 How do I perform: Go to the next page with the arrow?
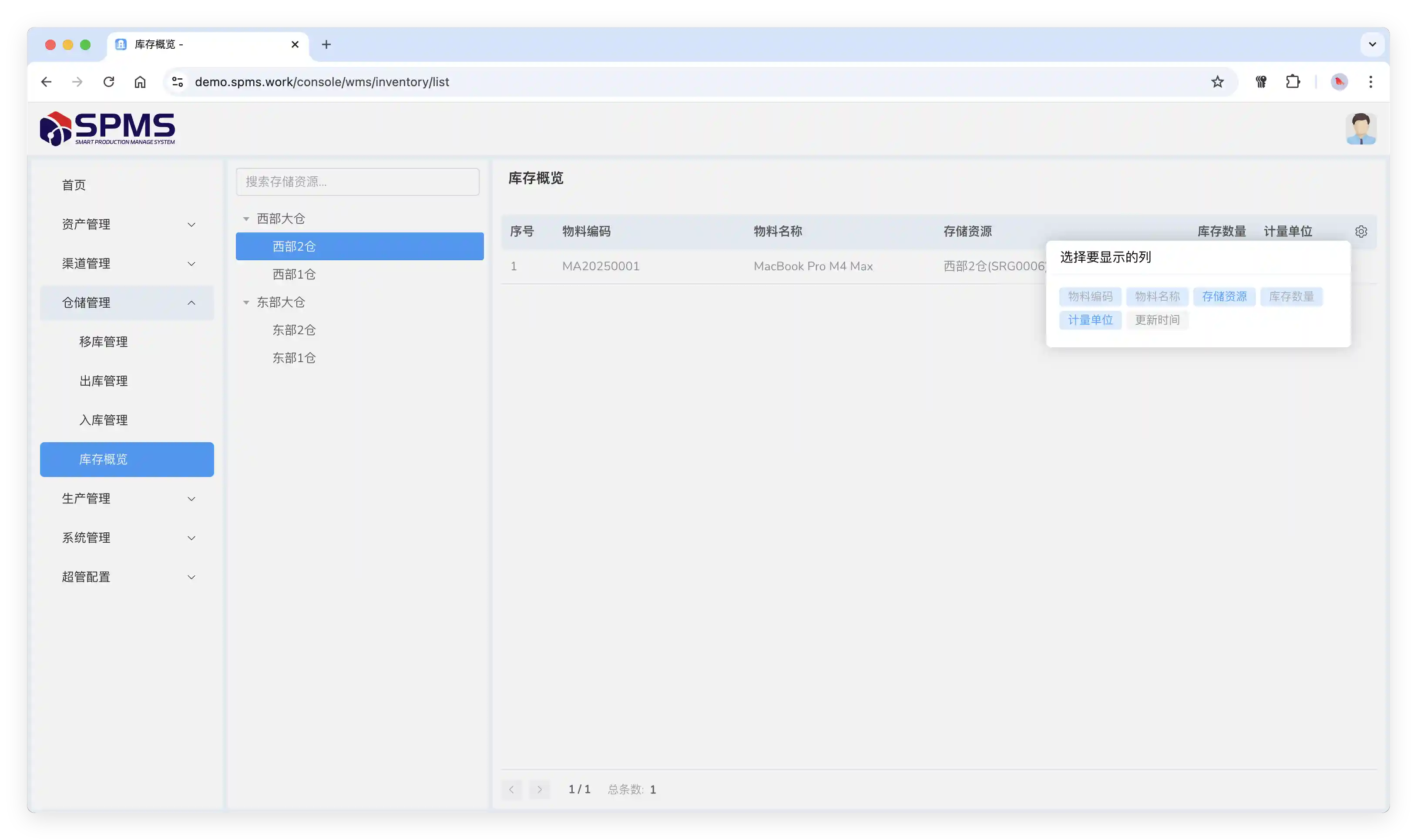click(539, 789)
